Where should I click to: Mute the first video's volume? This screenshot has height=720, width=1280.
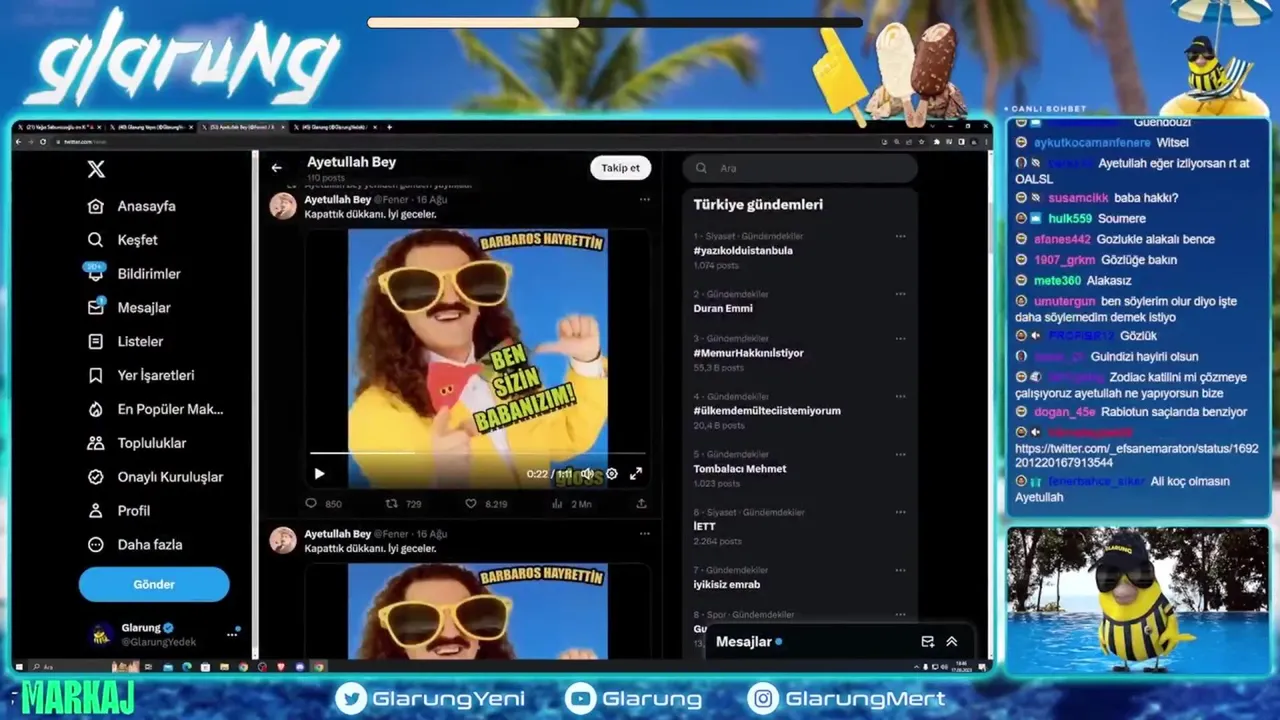click(588, 474)
